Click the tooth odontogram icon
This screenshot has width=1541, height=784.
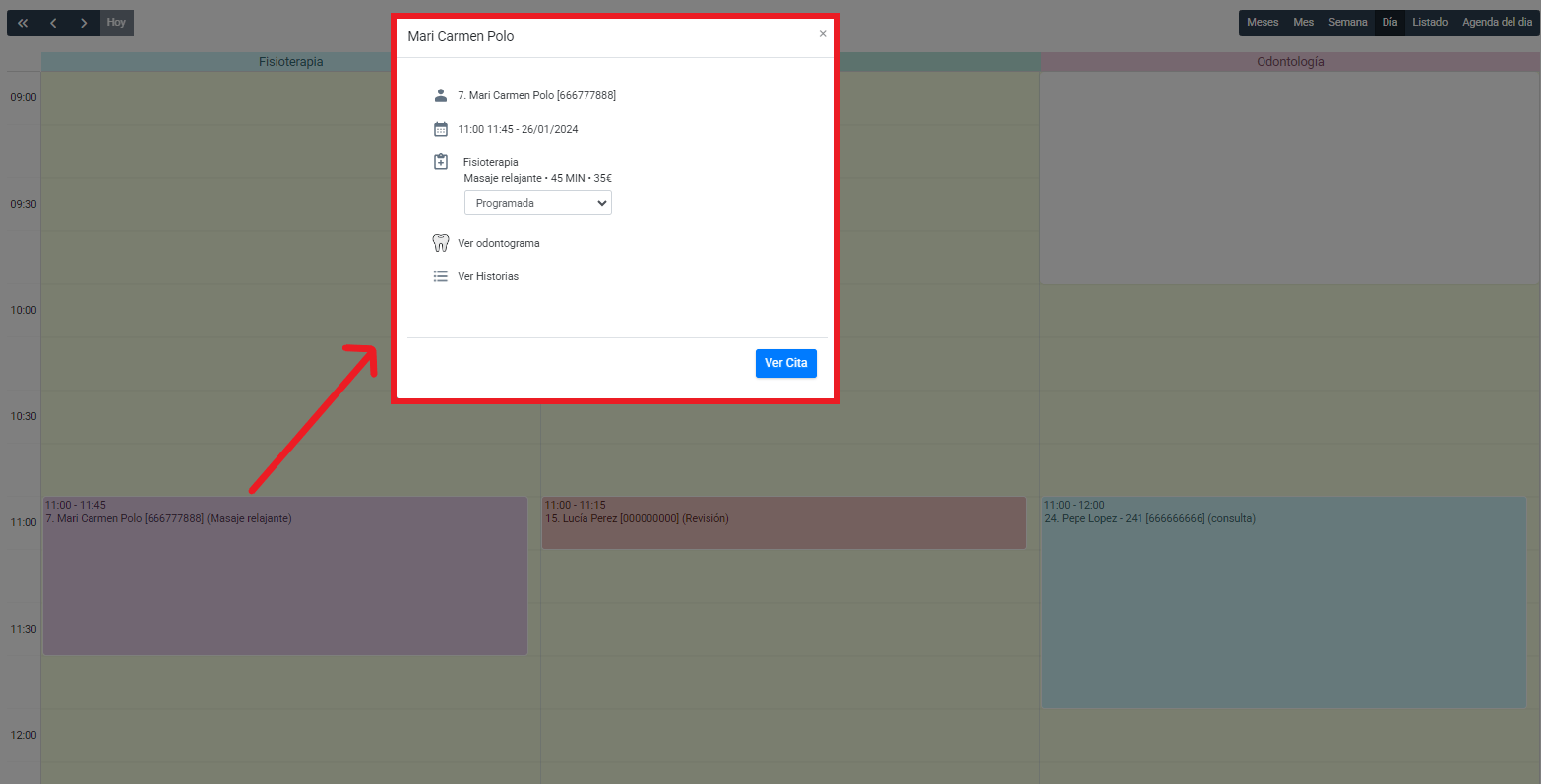pos(441,243)
